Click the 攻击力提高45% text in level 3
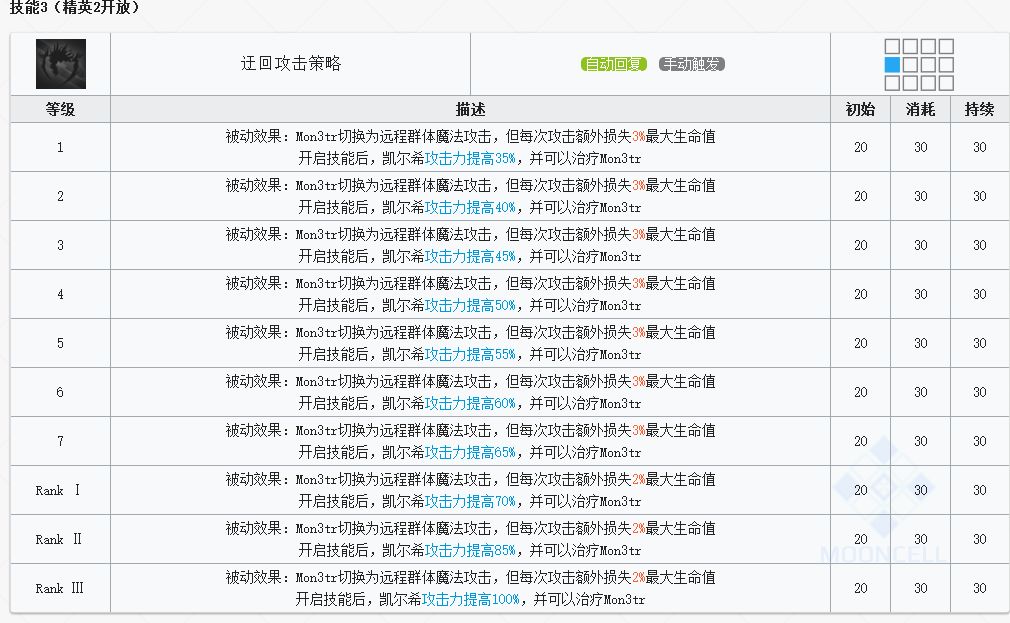The height and width of the screenshot is (623, 1010). [470, 256]
